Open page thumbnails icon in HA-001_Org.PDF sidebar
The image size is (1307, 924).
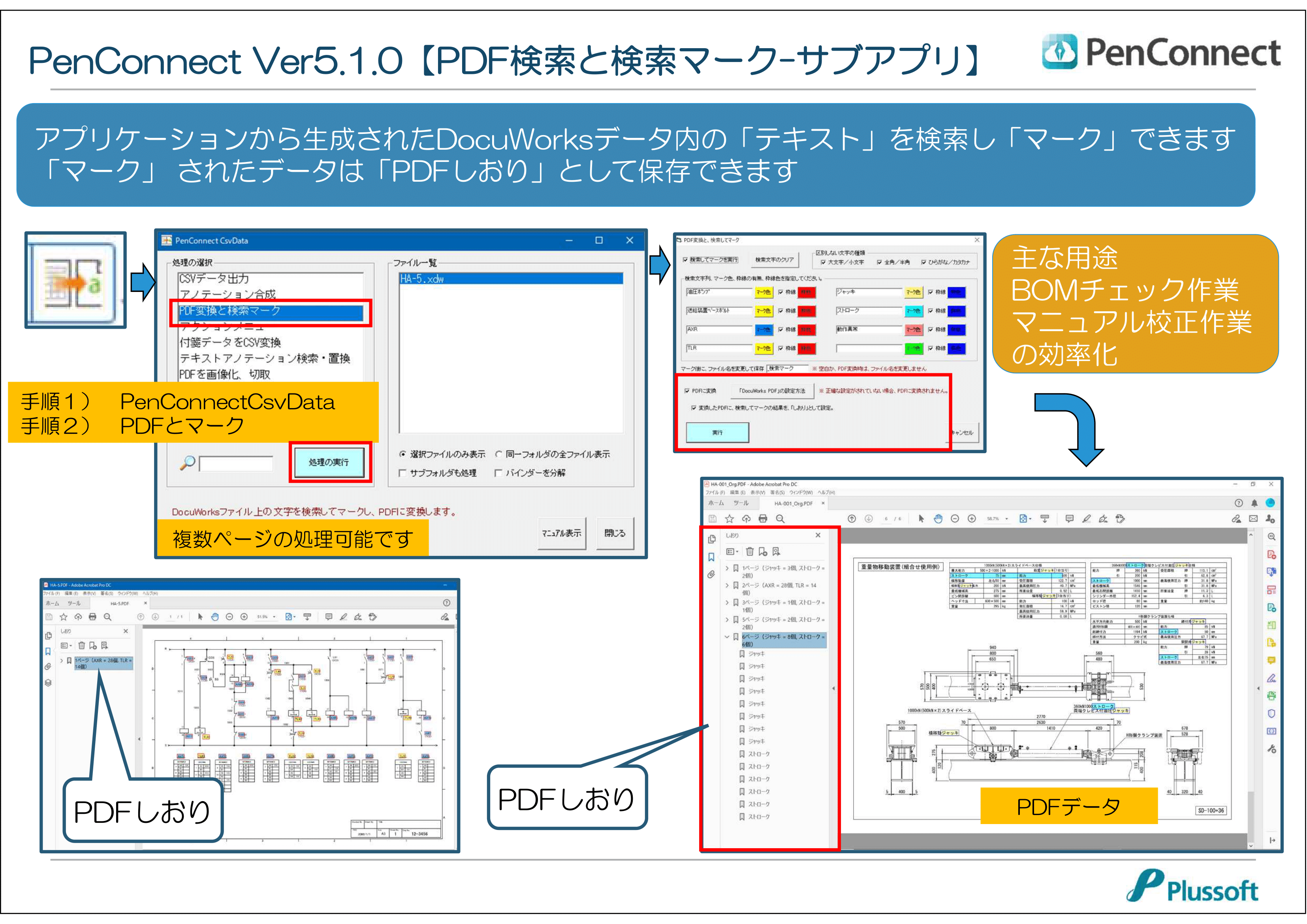click(x=712, y=538)
